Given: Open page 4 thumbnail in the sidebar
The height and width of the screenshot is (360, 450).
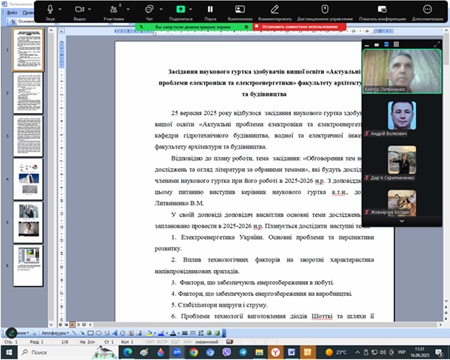Looking at the screenshot, I should point(28,179).
